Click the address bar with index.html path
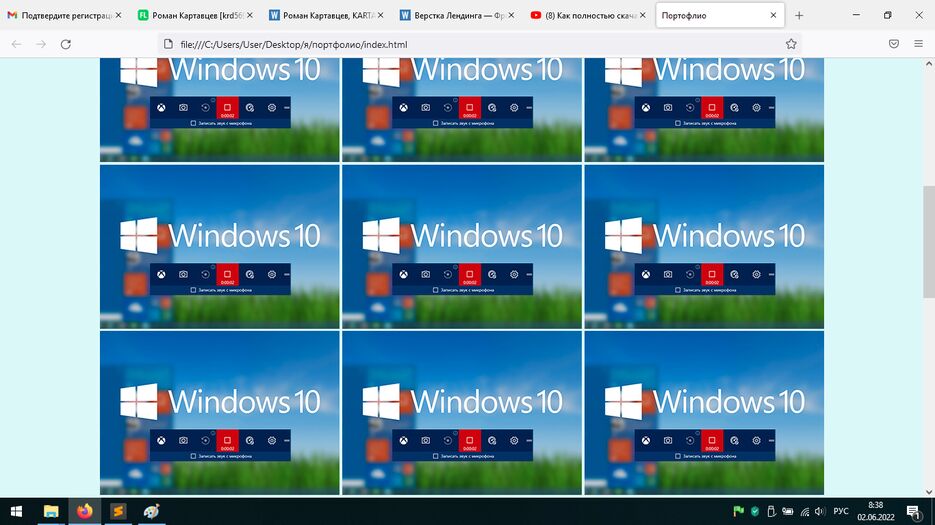 [477, 44]
